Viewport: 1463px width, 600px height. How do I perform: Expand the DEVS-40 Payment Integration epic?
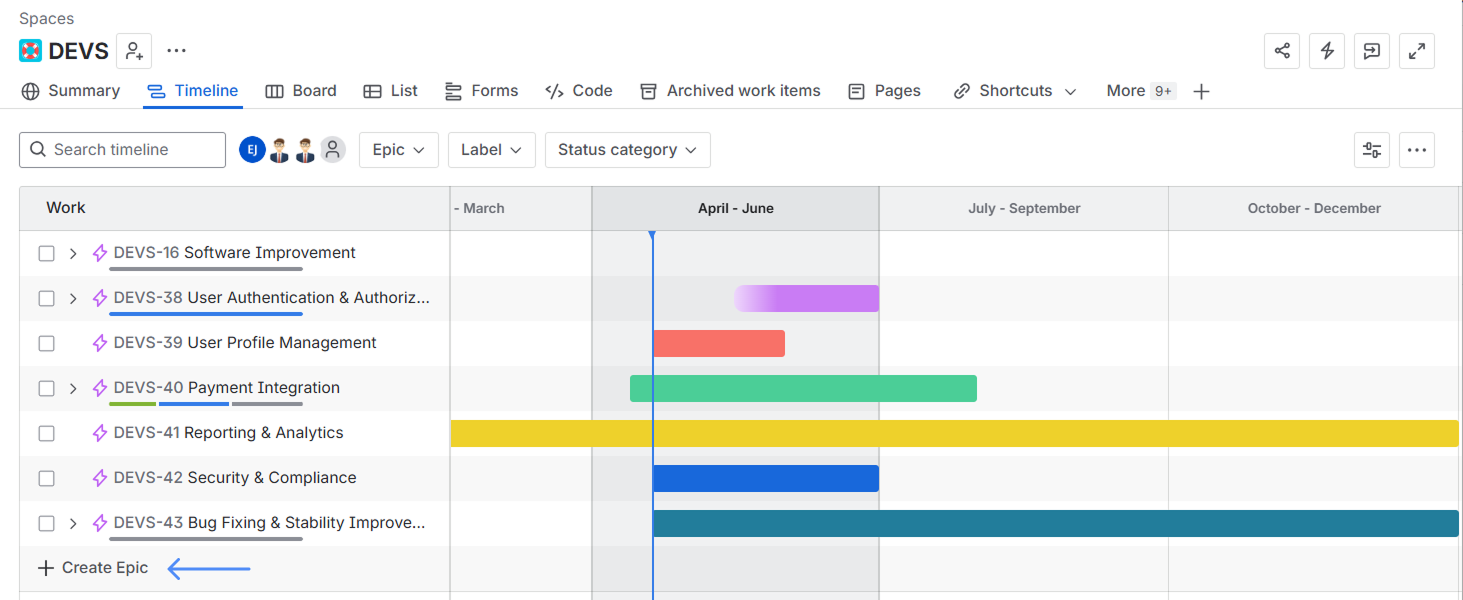pyautogui.click(x=73, y=388)
